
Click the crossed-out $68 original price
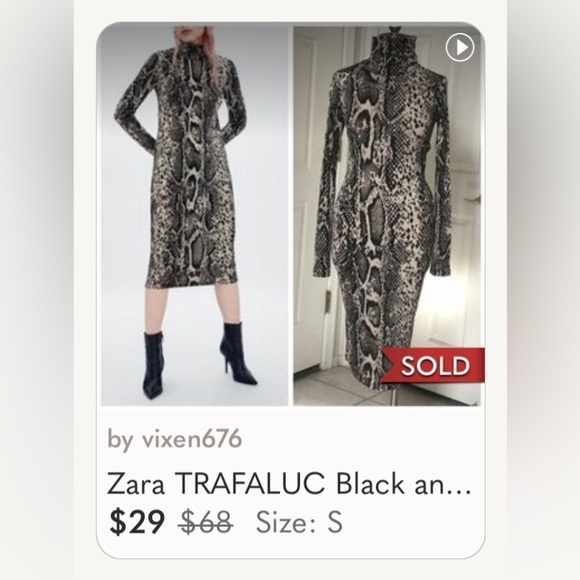coord(205,522)
